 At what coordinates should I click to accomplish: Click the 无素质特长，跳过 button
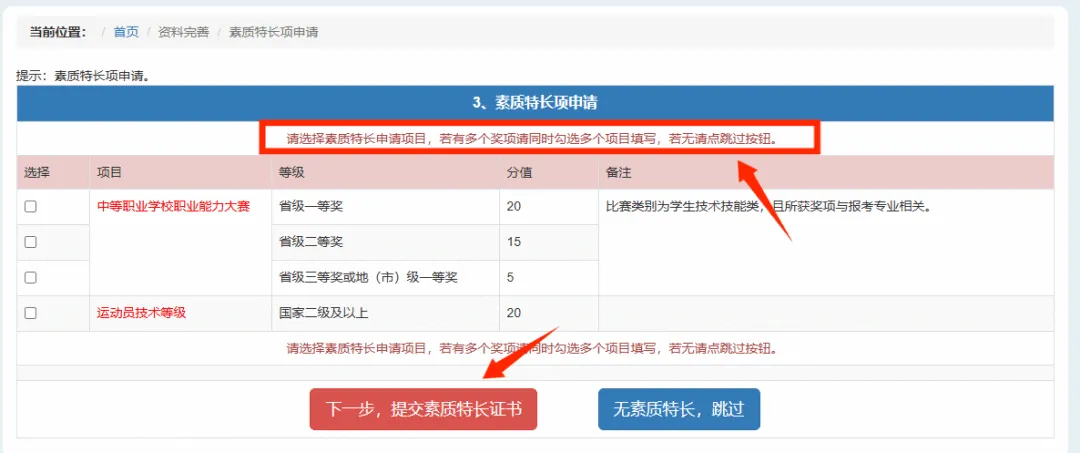tap(678, 409)
